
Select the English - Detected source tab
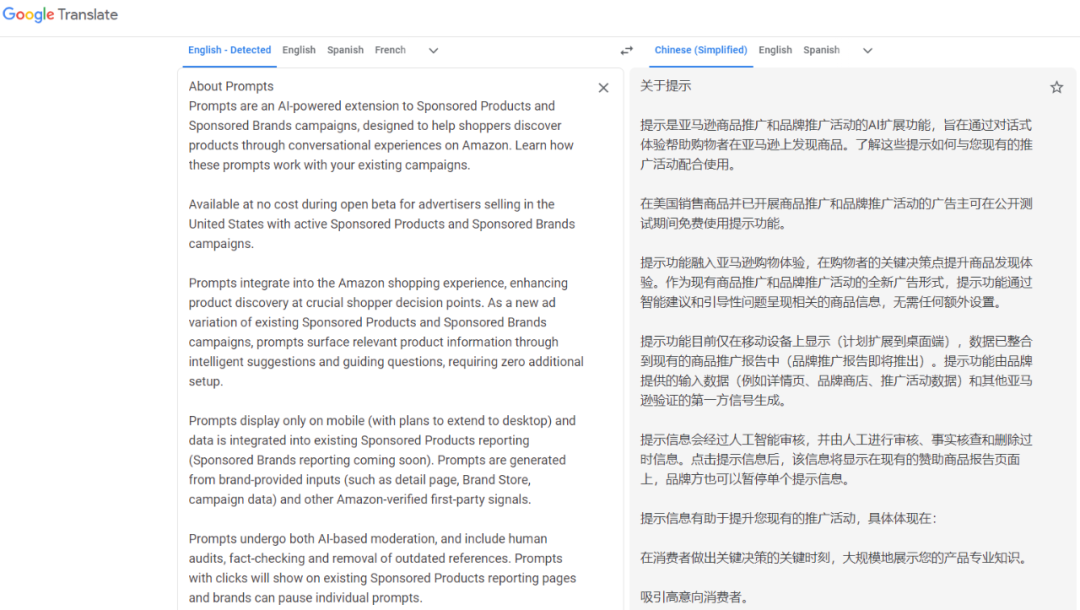click(x=229, y=50)
